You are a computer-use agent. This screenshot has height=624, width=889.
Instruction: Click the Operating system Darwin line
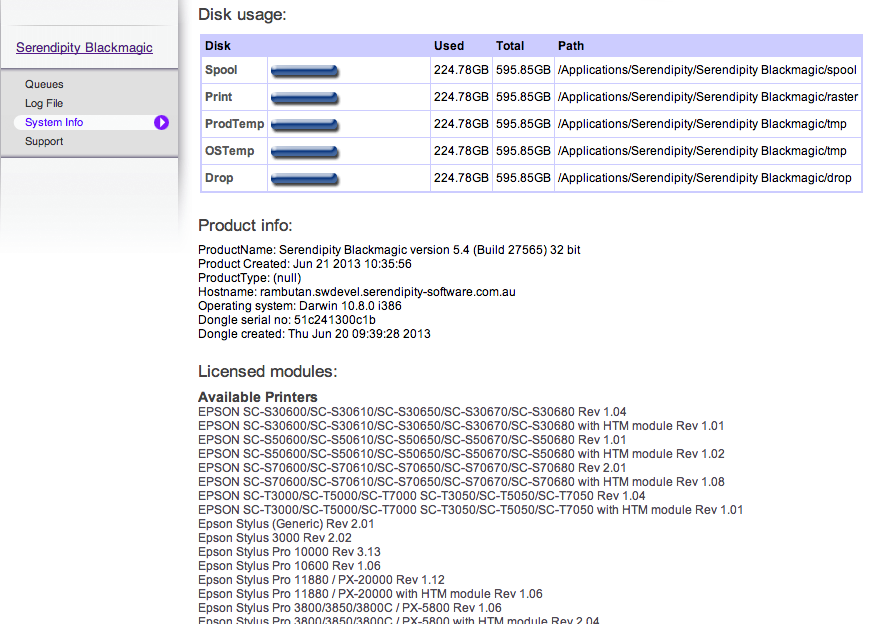tap(299, 306)
